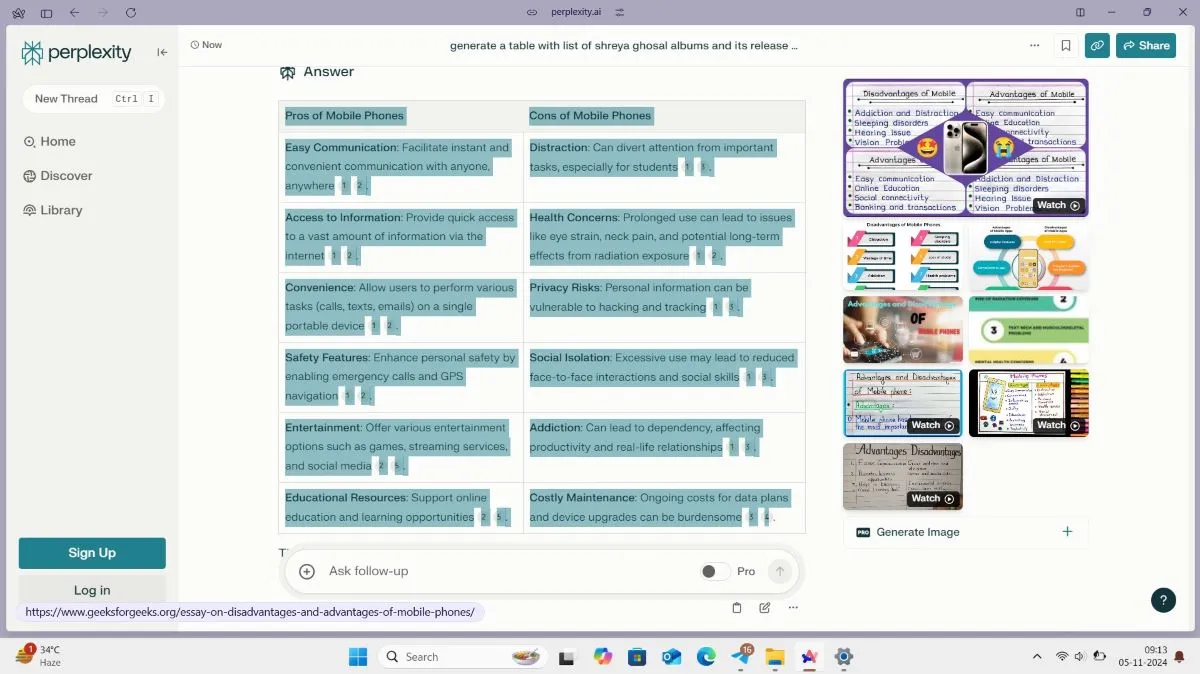1200x674 pixels.
Task: Open the Library section
Action: (53, 210)
